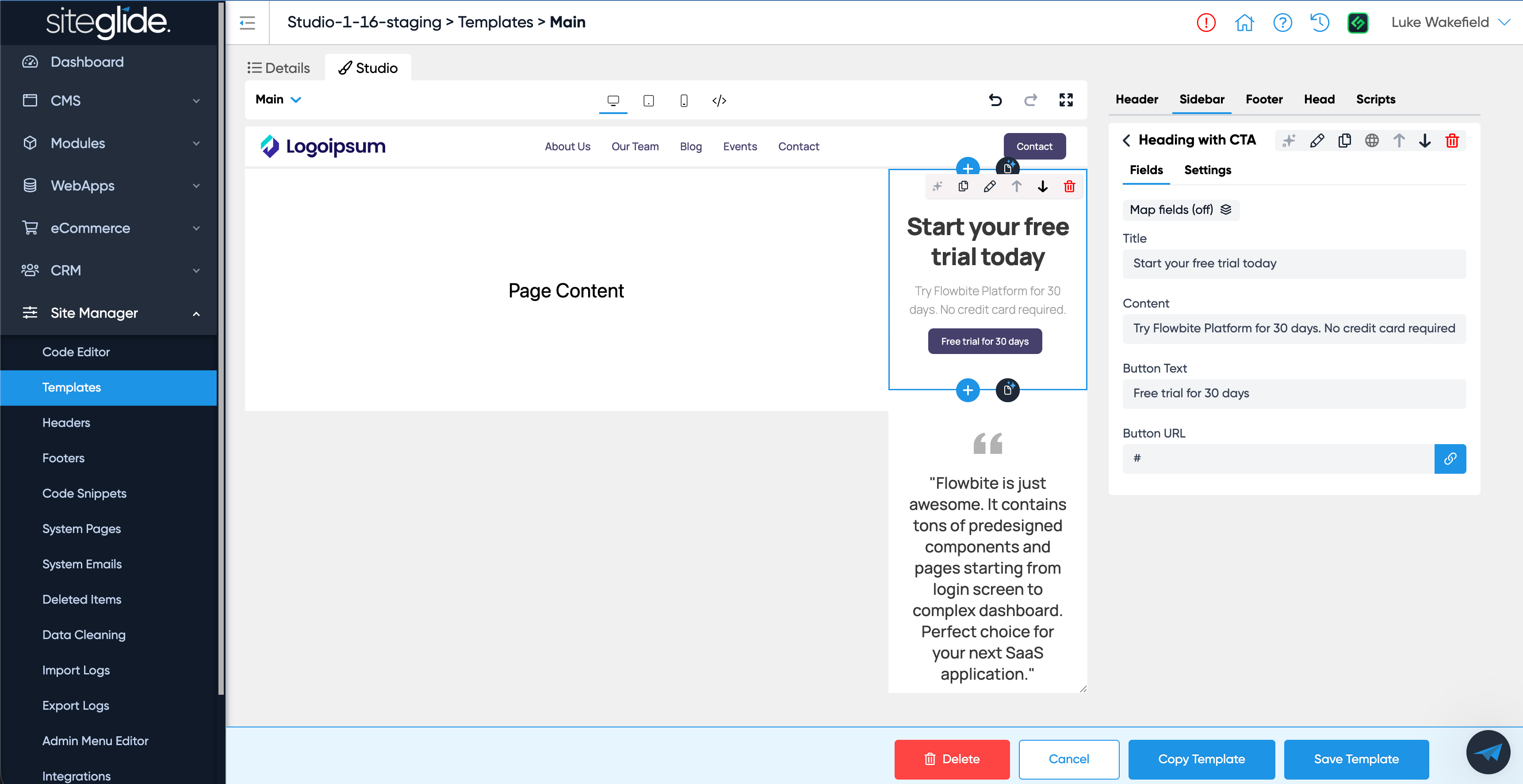1523x784 pixels.
Task: Switch preview to desktop view
Action: 613,100
